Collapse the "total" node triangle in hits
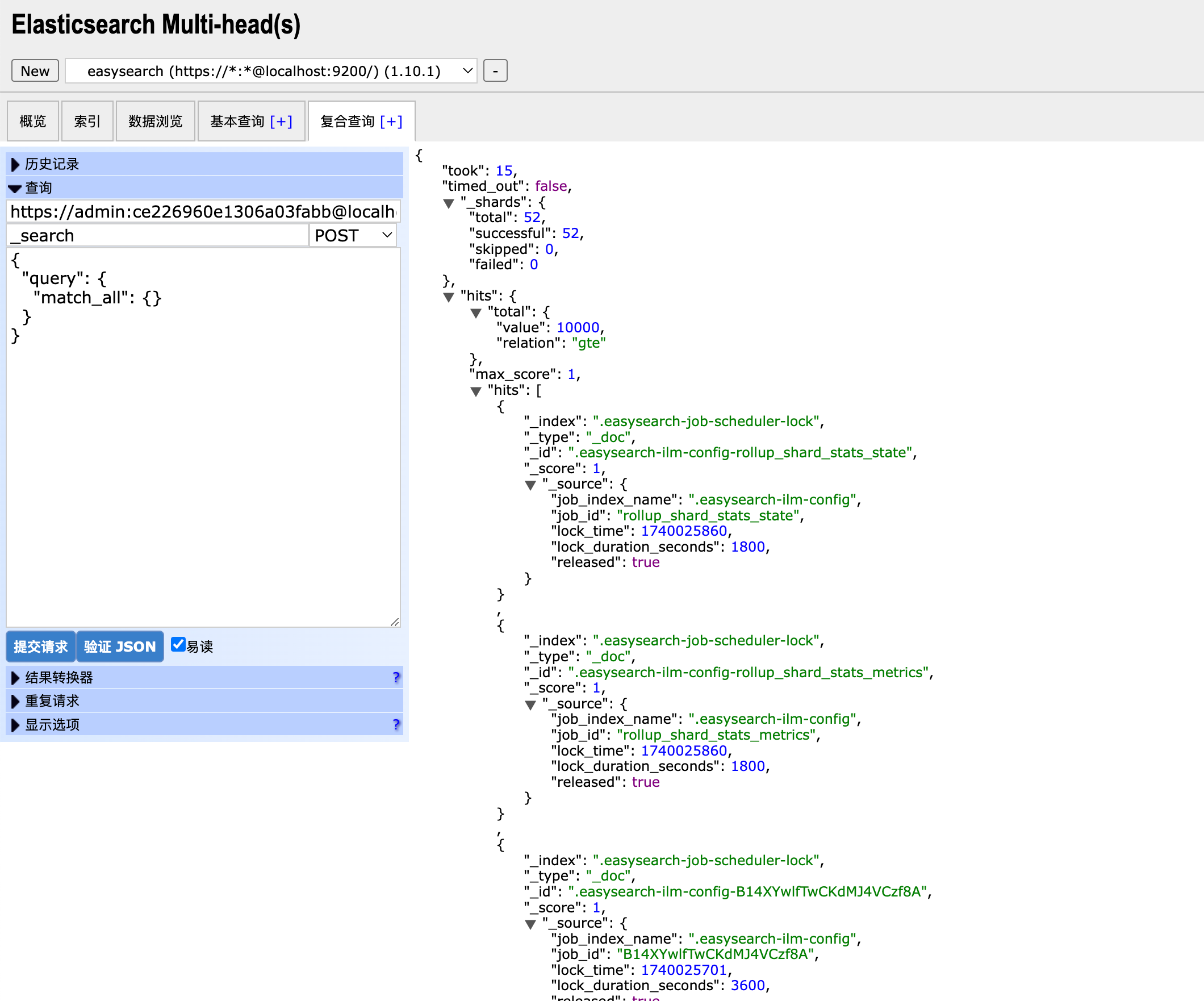1204x1001 pixels. click(x=476, y=313)
